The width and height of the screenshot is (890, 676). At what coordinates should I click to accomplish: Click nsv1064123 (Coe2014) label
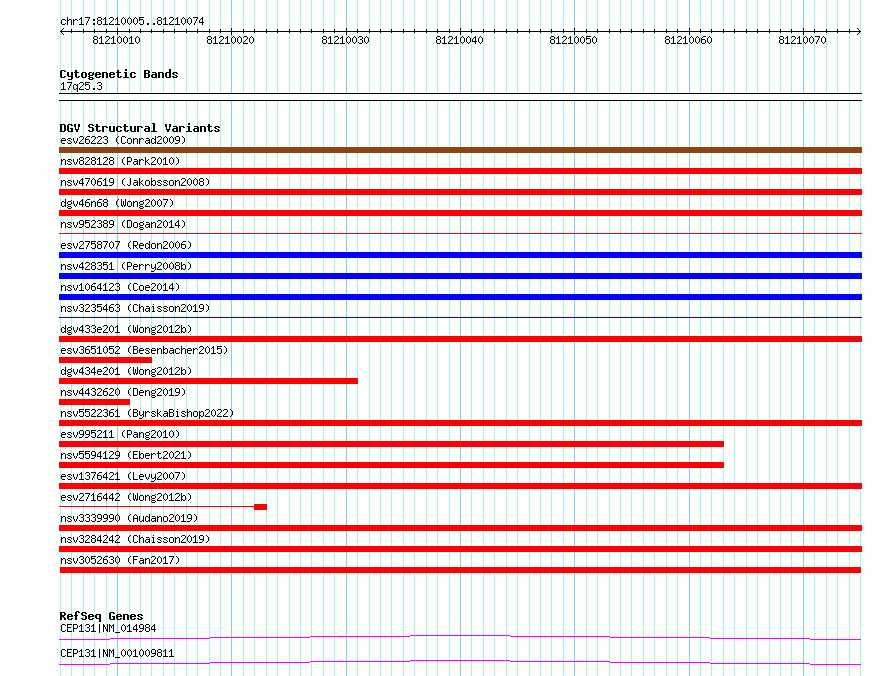[x=120, y=287]
